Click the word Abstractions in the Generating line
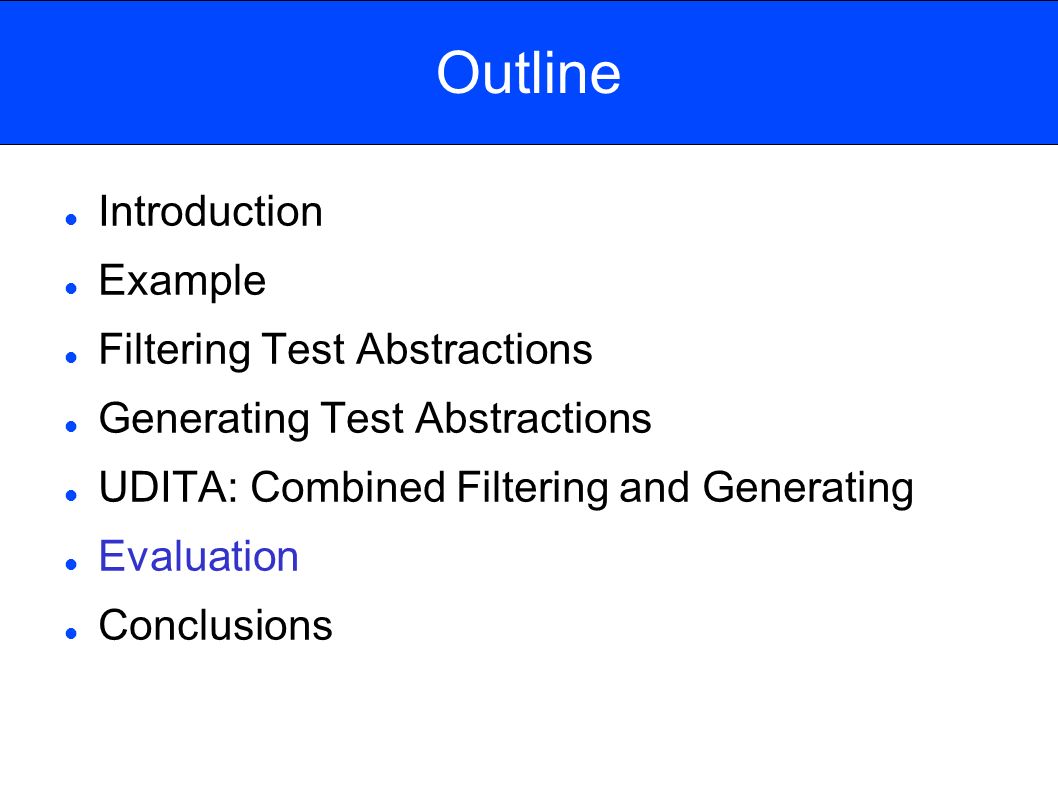Viewport: 1058px width, 793px height. pos(534,418)
